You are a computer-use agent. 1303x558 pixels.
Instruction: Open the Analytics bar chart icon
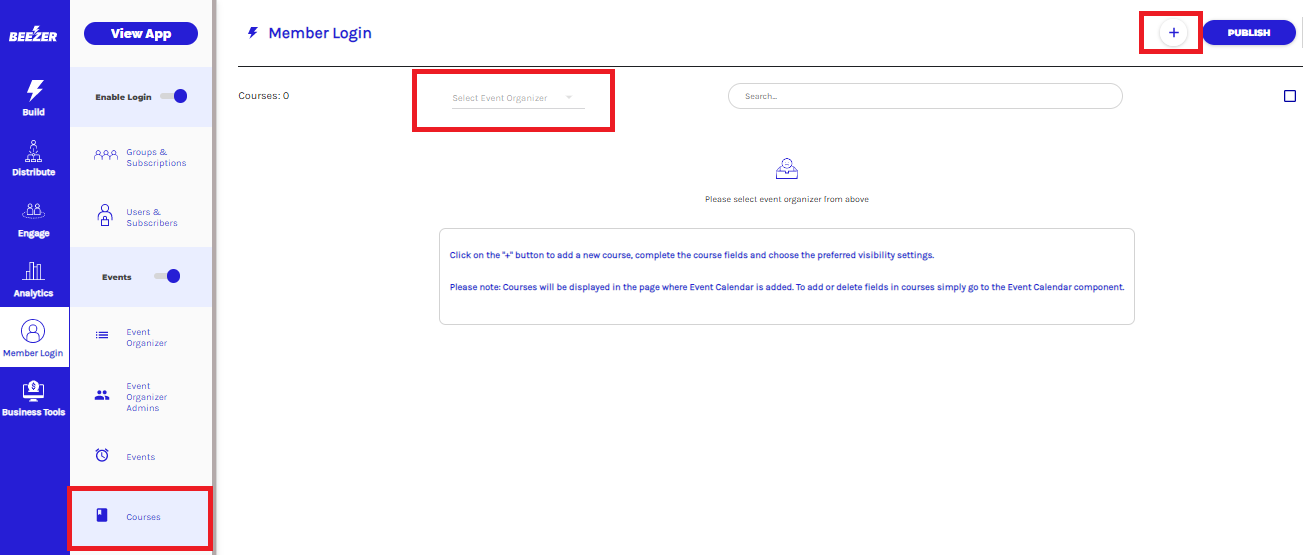pos(34,271)
